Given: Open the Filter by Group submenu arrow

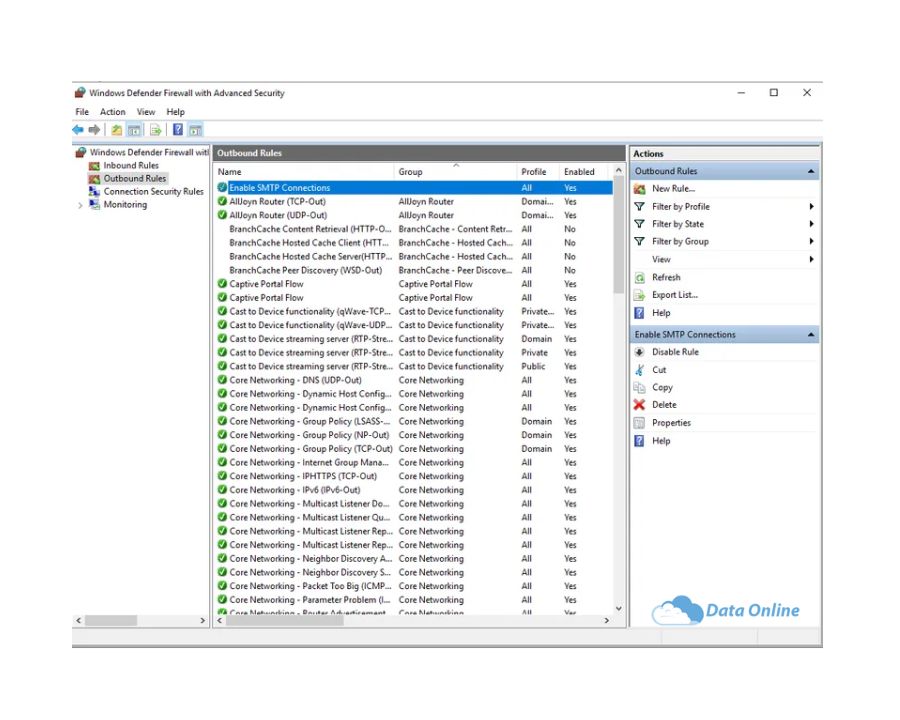Looking at the screenshot, I should pos(811,241).
